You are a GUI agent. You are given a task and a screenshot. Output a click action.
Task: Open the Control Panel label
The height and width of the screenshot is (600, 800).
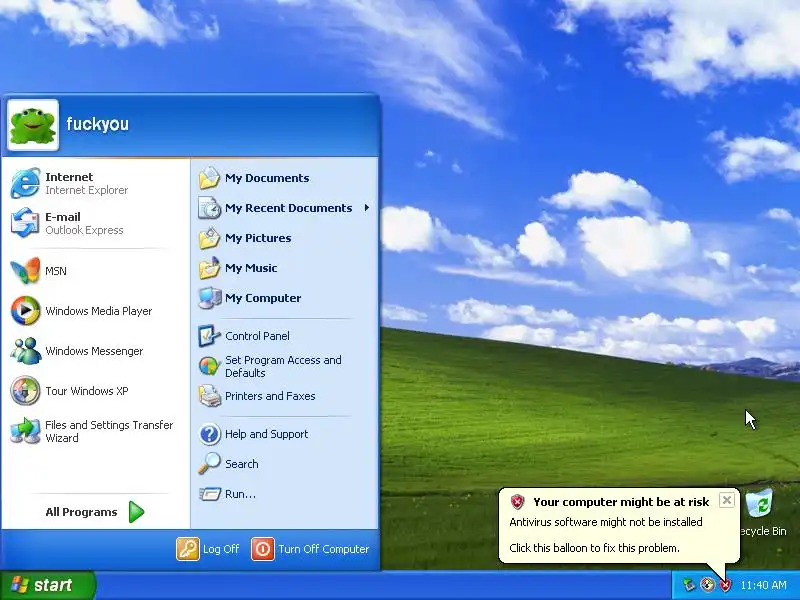click(x=257, y=336)
